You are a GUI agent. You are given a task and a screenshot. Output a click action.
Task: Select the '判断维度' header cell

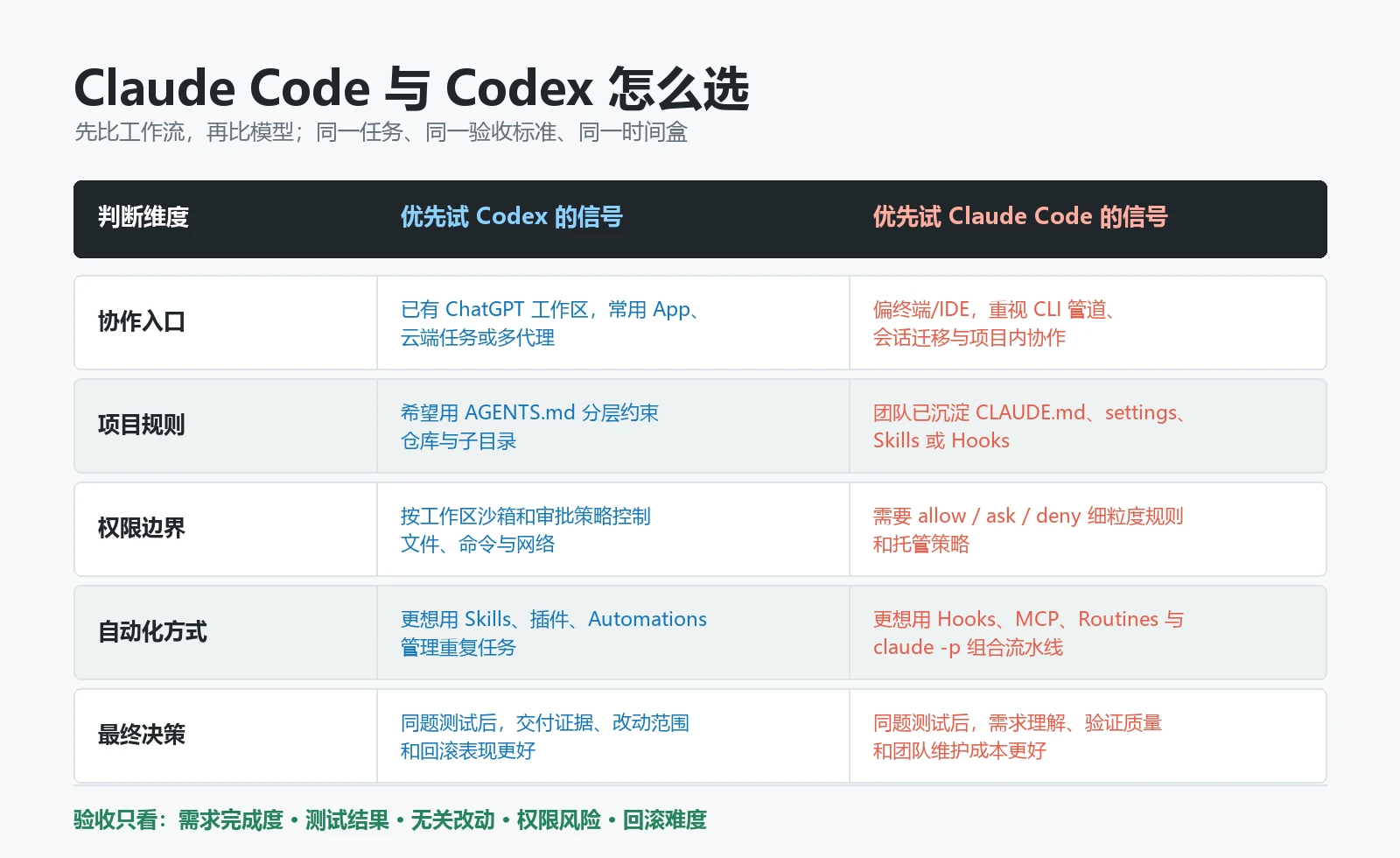pyautogui.click(x=143, y=217)
